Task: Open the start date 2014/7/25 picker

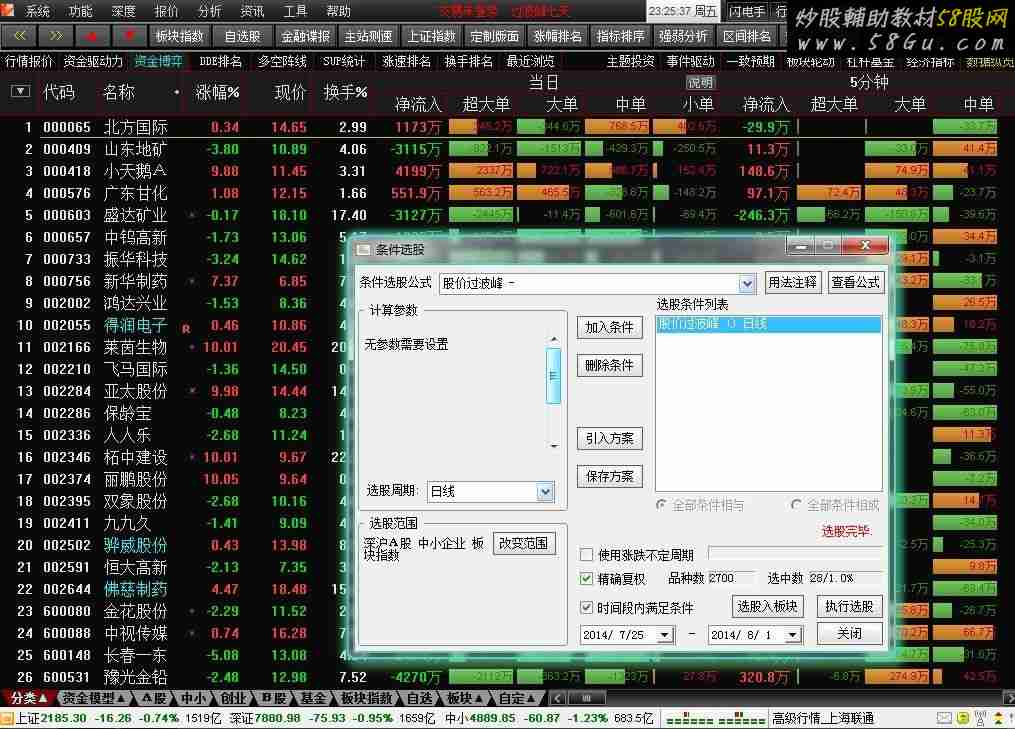Action: [x=664, y=635]
